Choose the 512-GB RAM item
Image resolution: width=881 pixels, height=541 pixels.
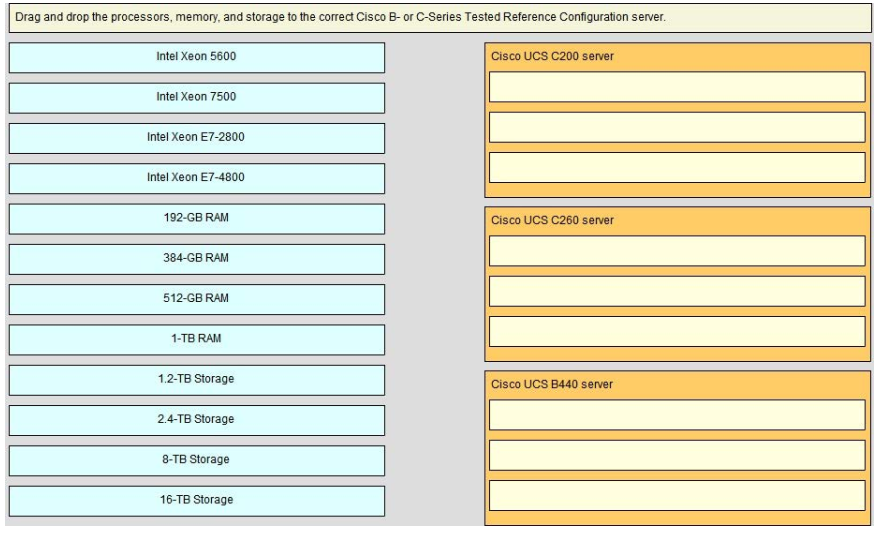tap(197, 299)
